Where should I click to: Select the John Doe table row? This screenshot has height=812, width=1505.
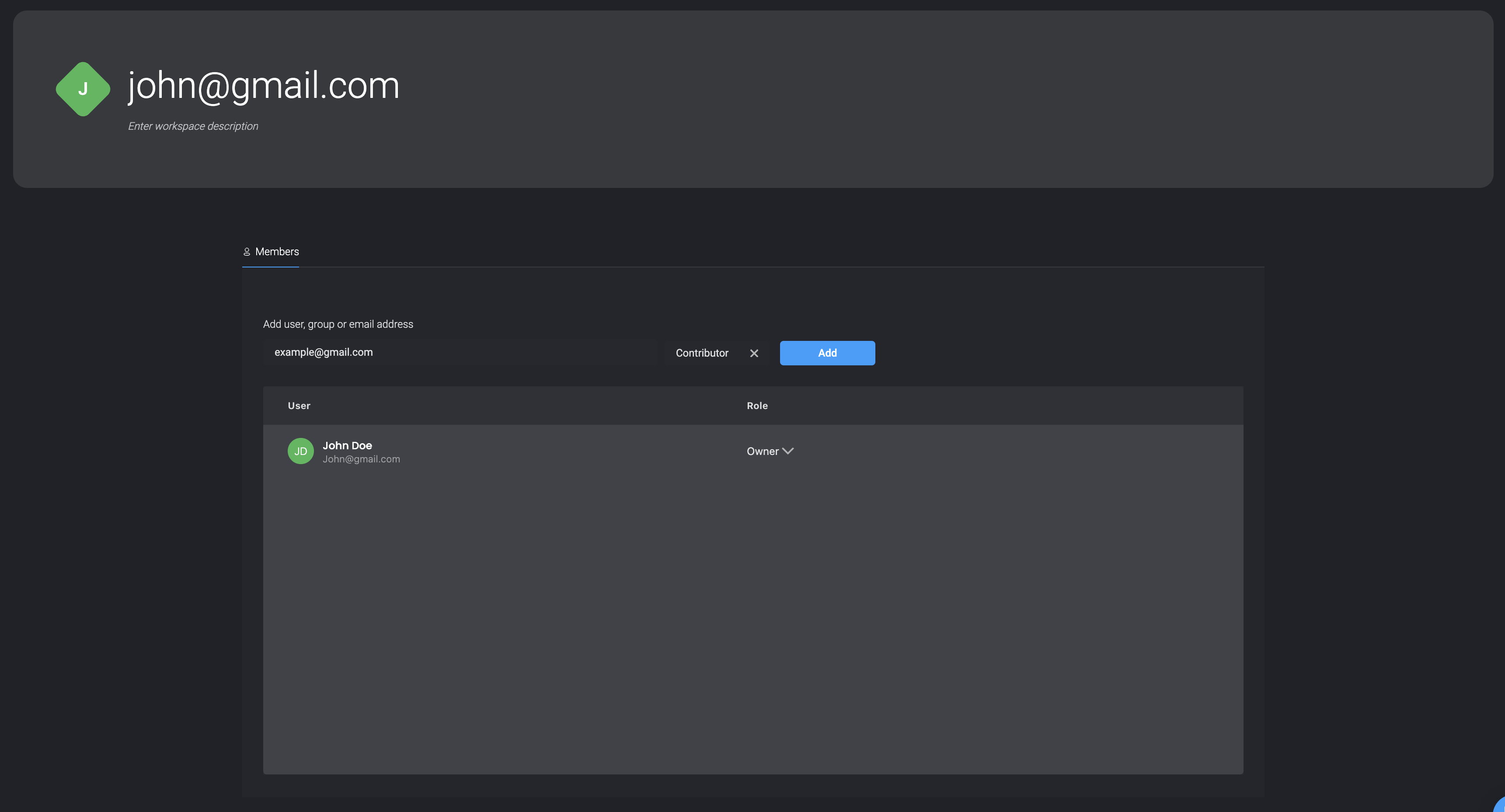753,451
